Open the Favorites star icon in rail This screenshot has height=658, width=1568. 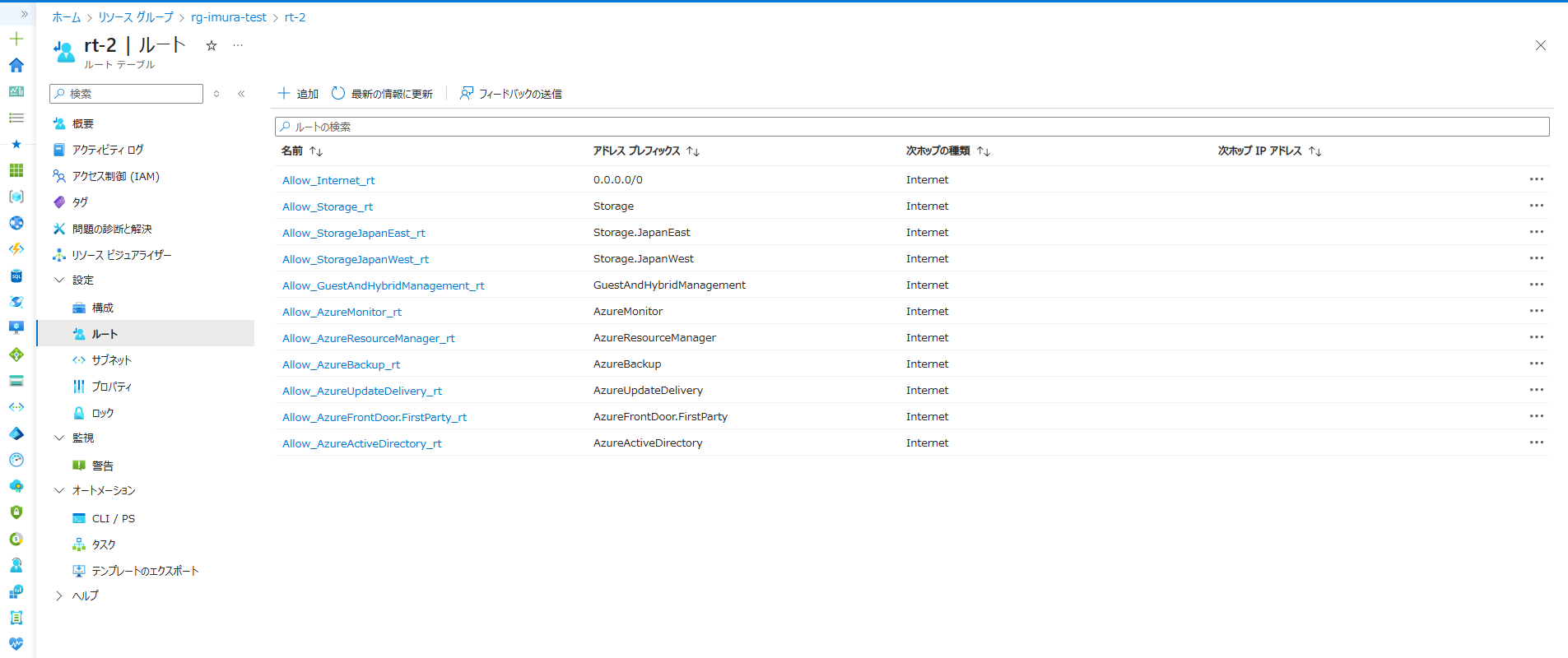tap(16, 144)
